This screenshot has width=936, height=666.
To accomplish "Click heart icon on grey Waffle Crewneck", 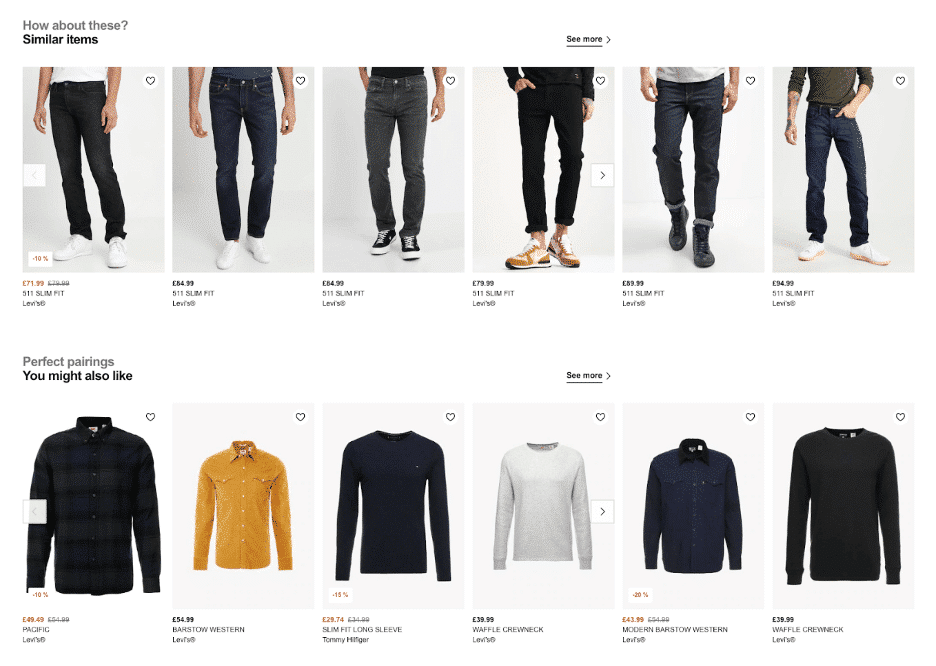I will tap(601, 417).
